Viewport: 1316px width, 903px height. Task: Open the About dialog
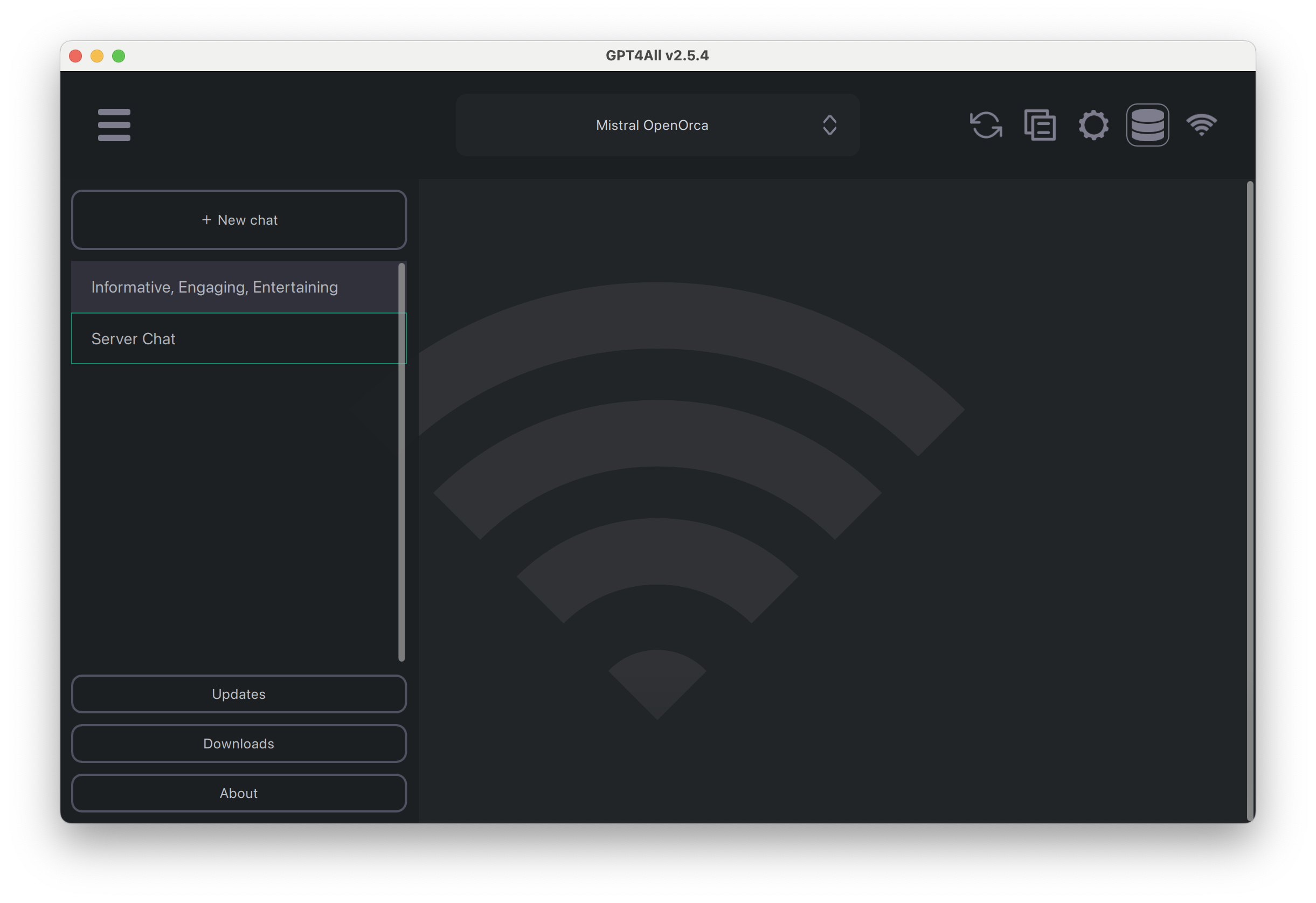238,793
